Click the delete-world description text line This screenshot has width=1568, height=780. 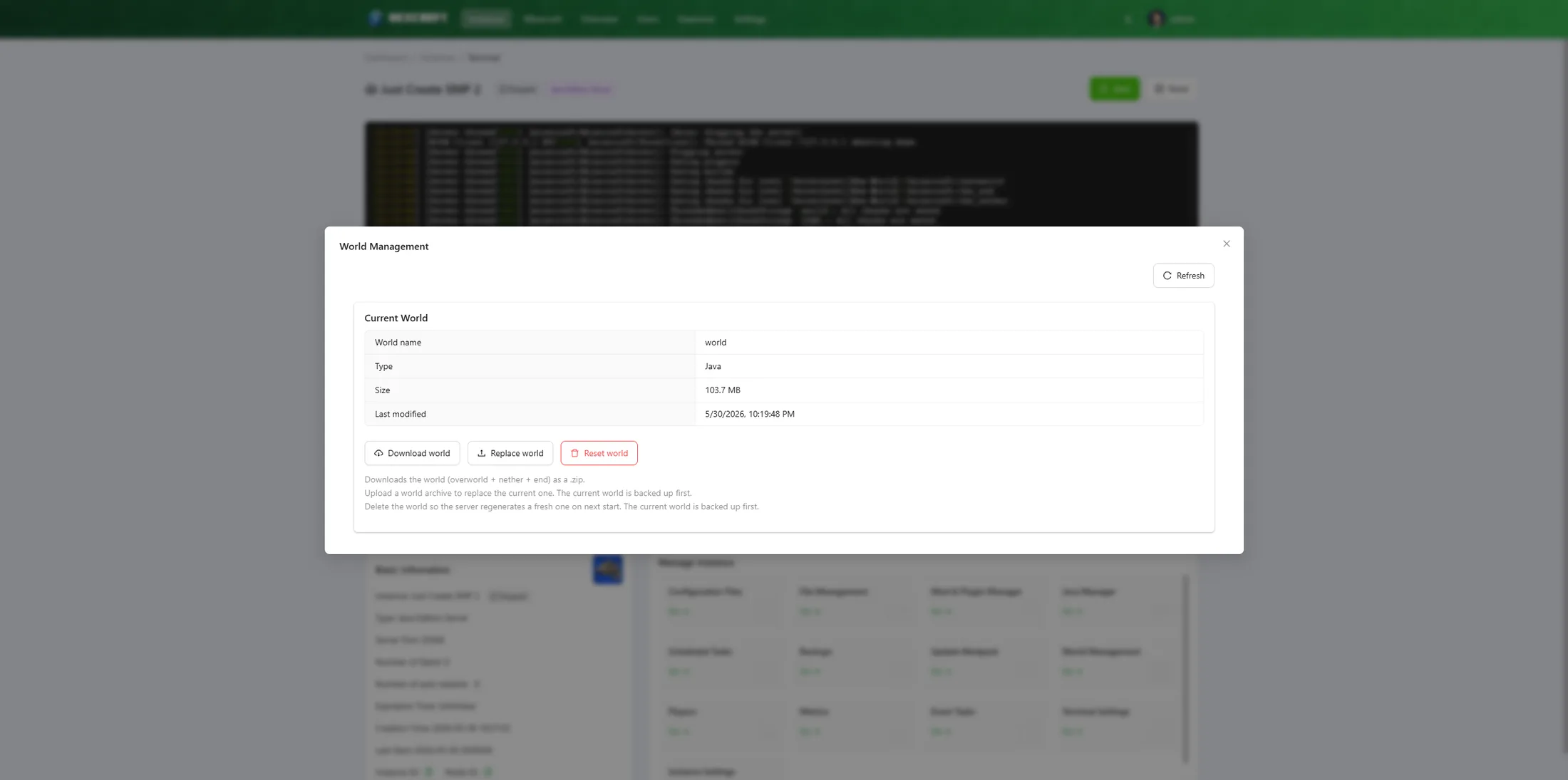tap(562, 506)
